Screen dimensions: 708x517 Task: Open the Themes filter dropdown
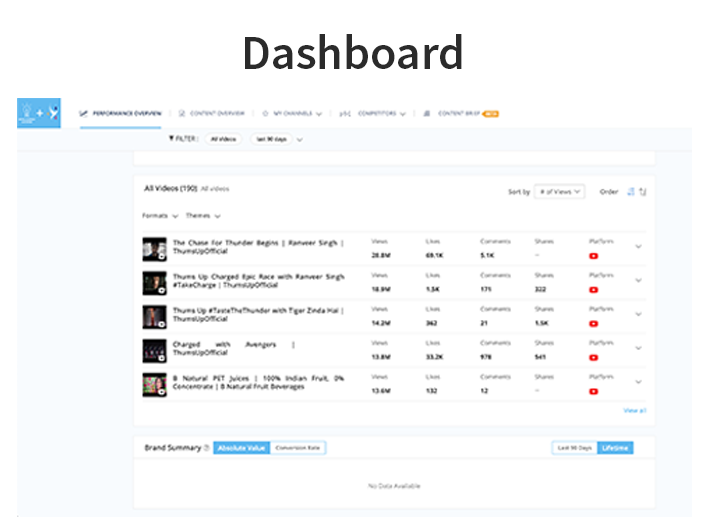point(203,216)
